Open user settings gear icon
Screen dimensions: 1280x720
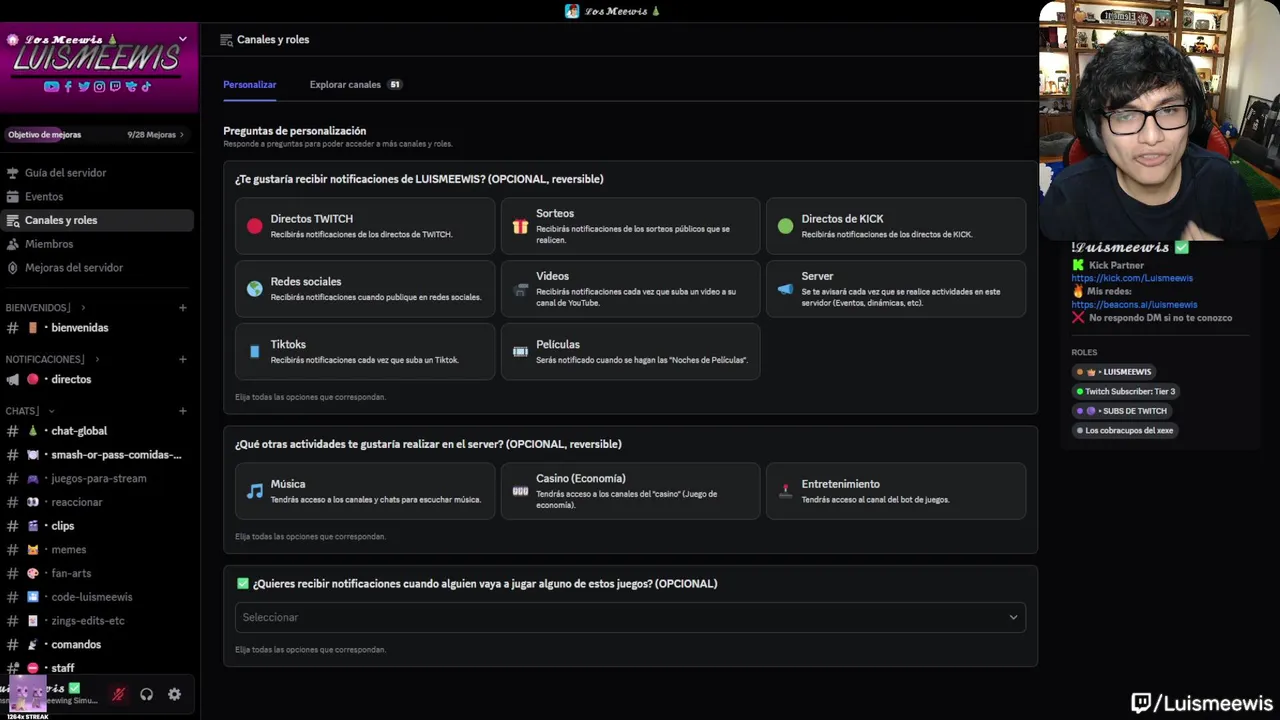pyautogui.click(x=174, y=694)
